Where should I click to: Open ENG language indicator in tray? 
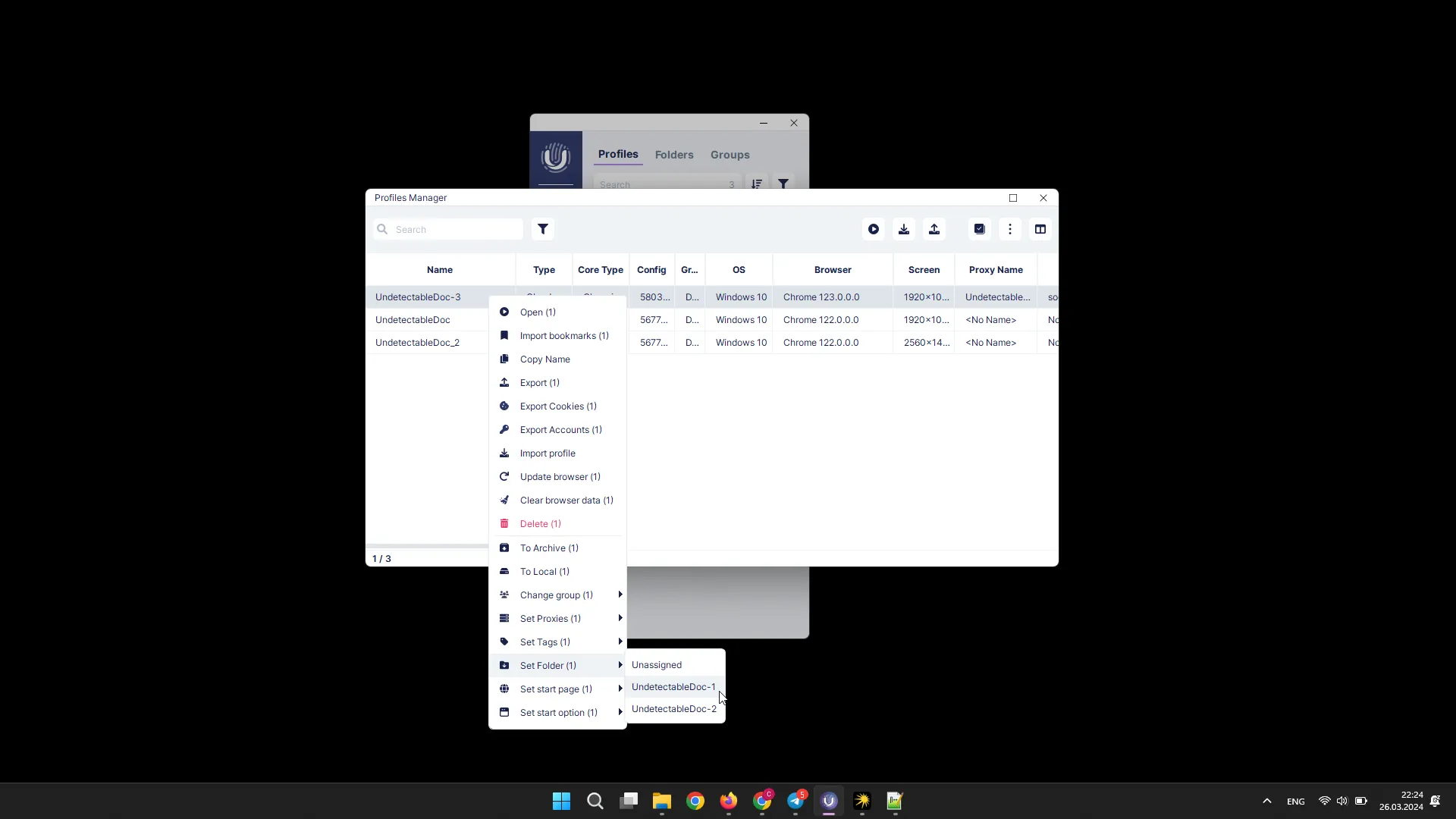[1295, 801]
